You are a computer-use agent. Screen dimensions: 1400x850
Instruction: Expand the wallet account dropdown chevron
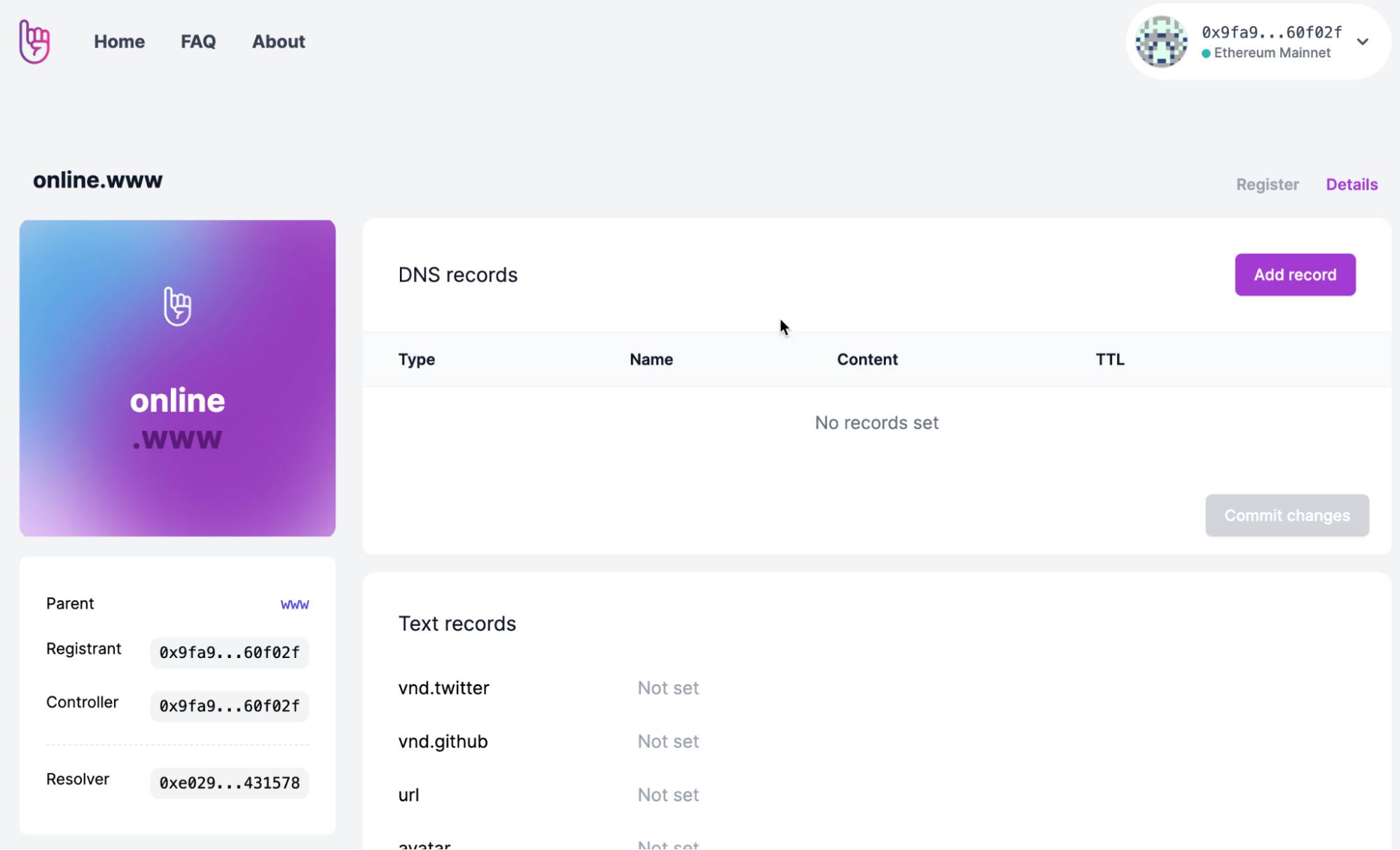[x=1362, y=42]
